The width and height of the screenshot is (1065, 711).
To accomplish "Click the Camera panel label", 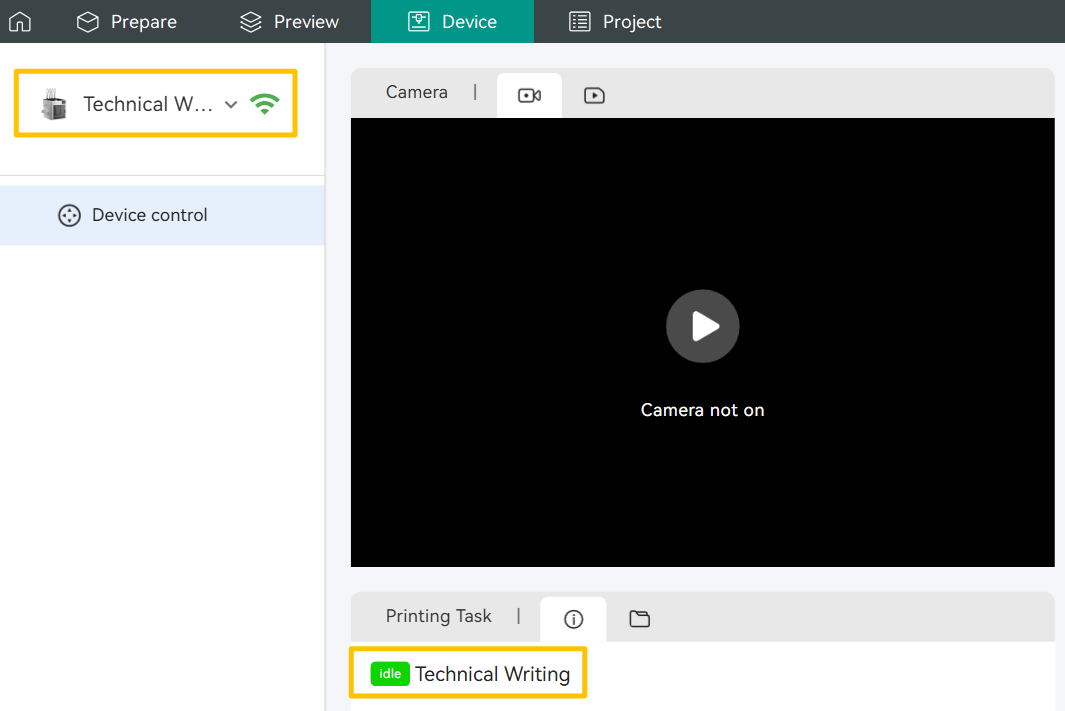I will coord(416,92).
